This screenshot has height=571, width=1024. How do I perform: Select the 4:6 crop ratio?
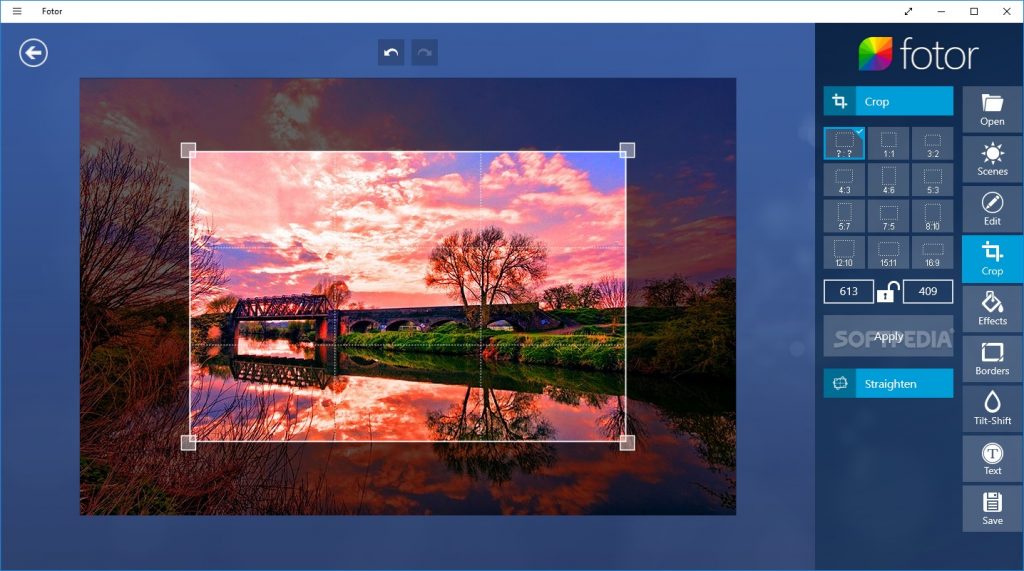point(888,180)
